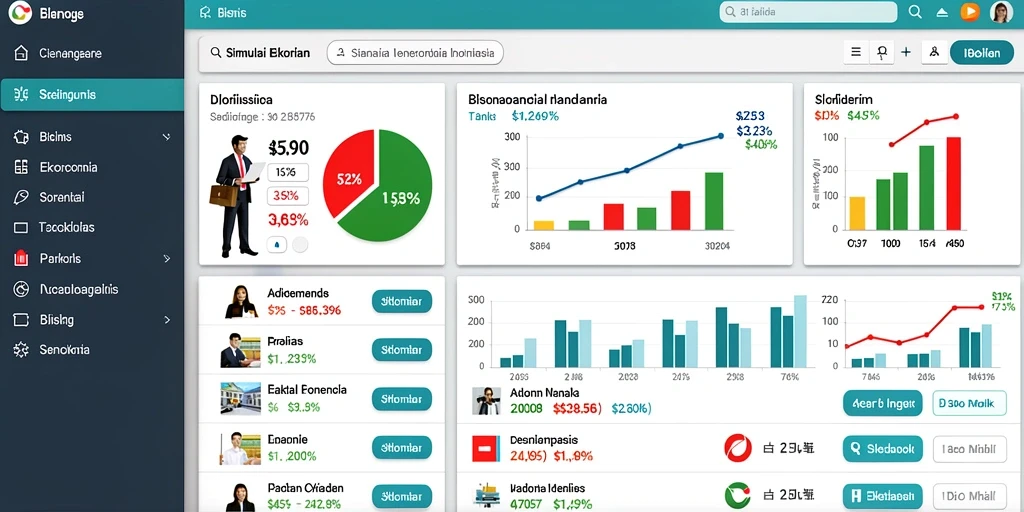1024x512 pixels.
Task: Click the eject triangle icon in top bar
Action: click(942, 12)
